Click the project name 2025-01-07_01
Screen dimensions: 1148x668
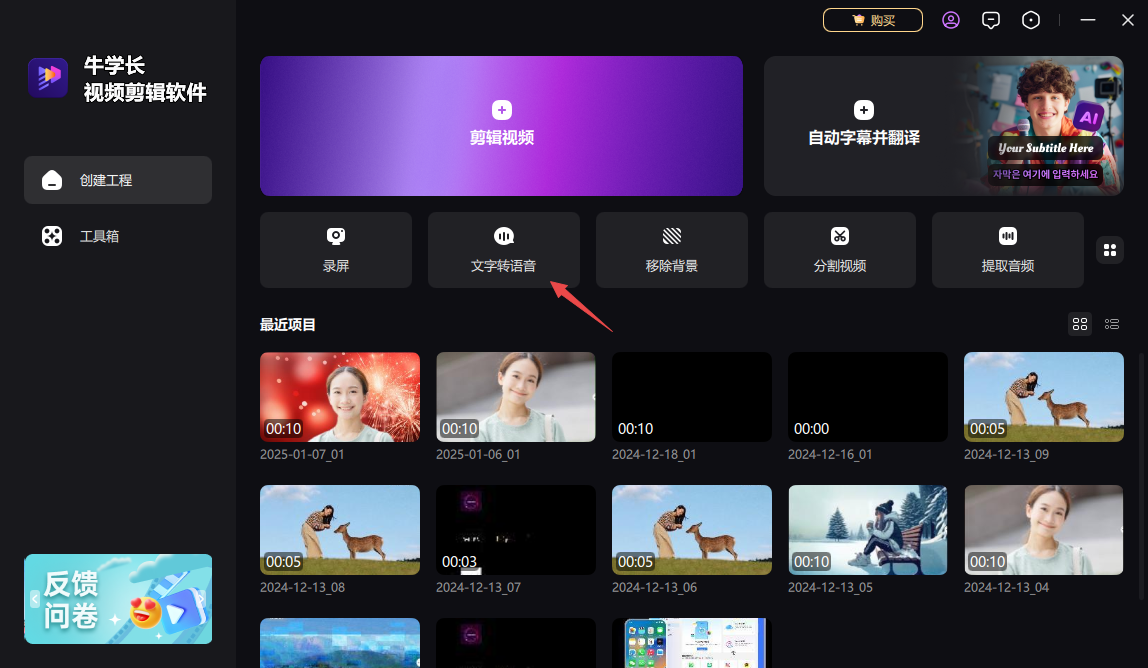[302, 454]
